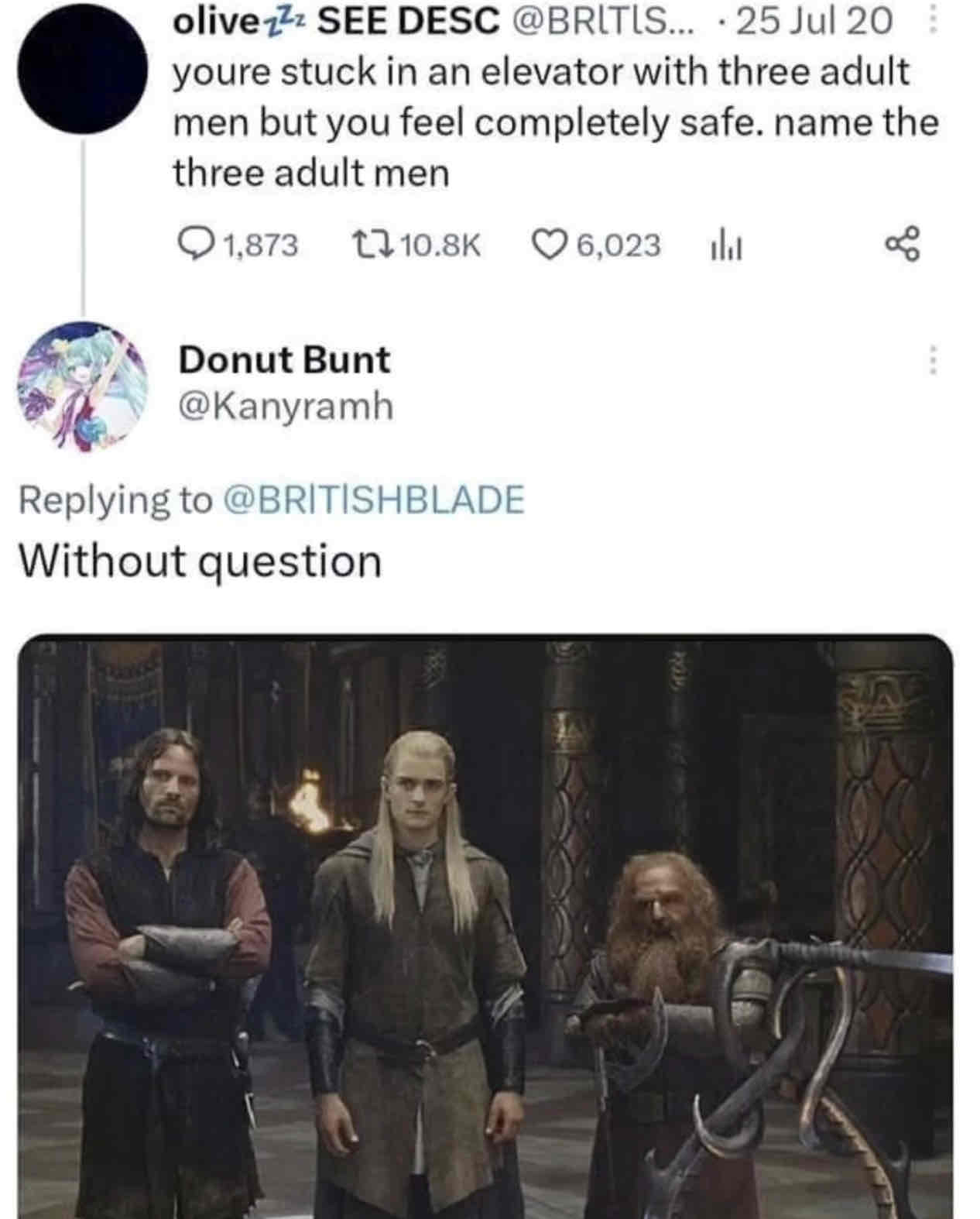This screenshot has width=980, height=1219.
Task: Click the 1,873 replies count
Action: coord(261,246)
